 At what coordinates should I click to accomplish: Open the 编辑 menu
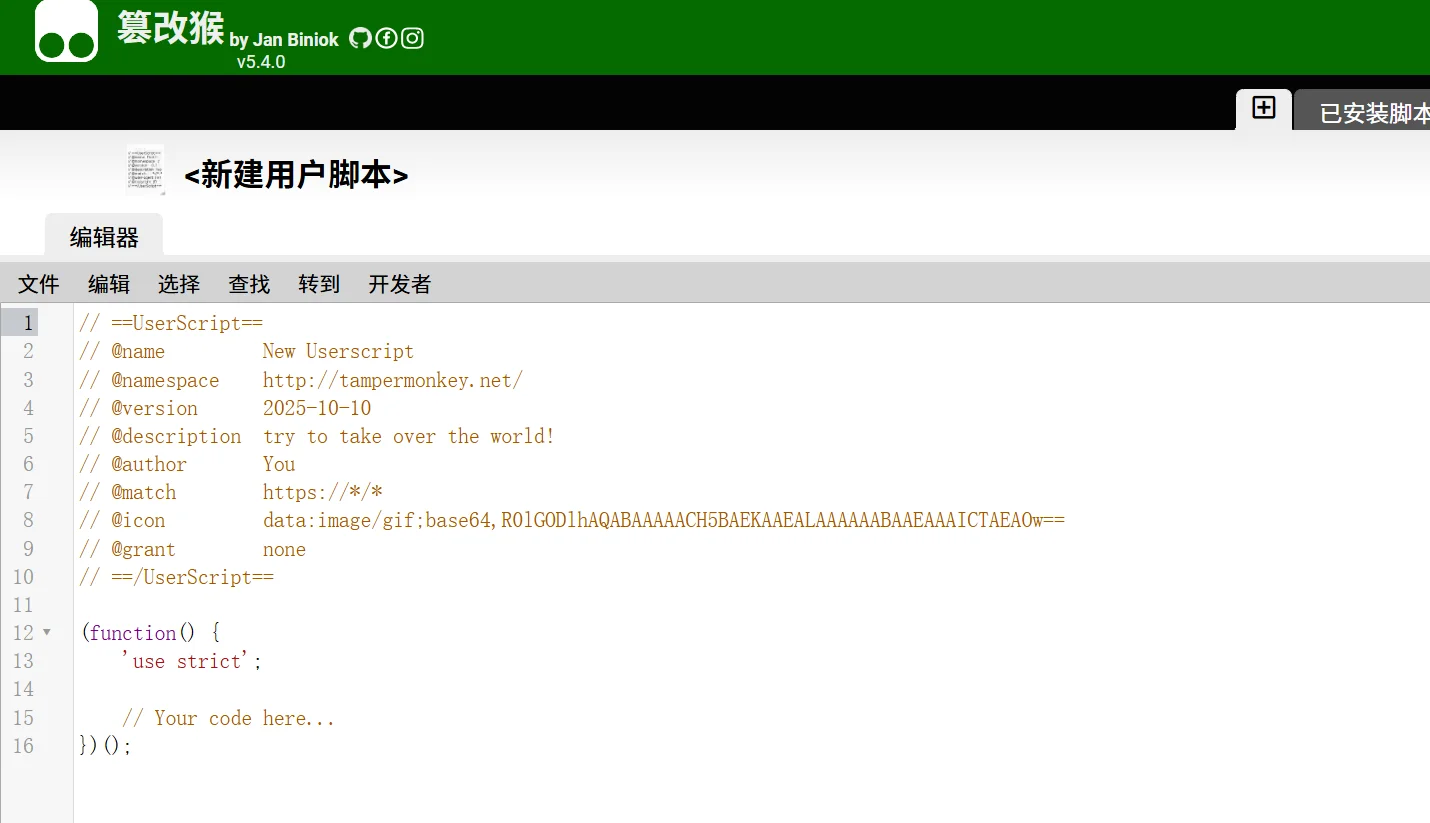tap(108, 284)
